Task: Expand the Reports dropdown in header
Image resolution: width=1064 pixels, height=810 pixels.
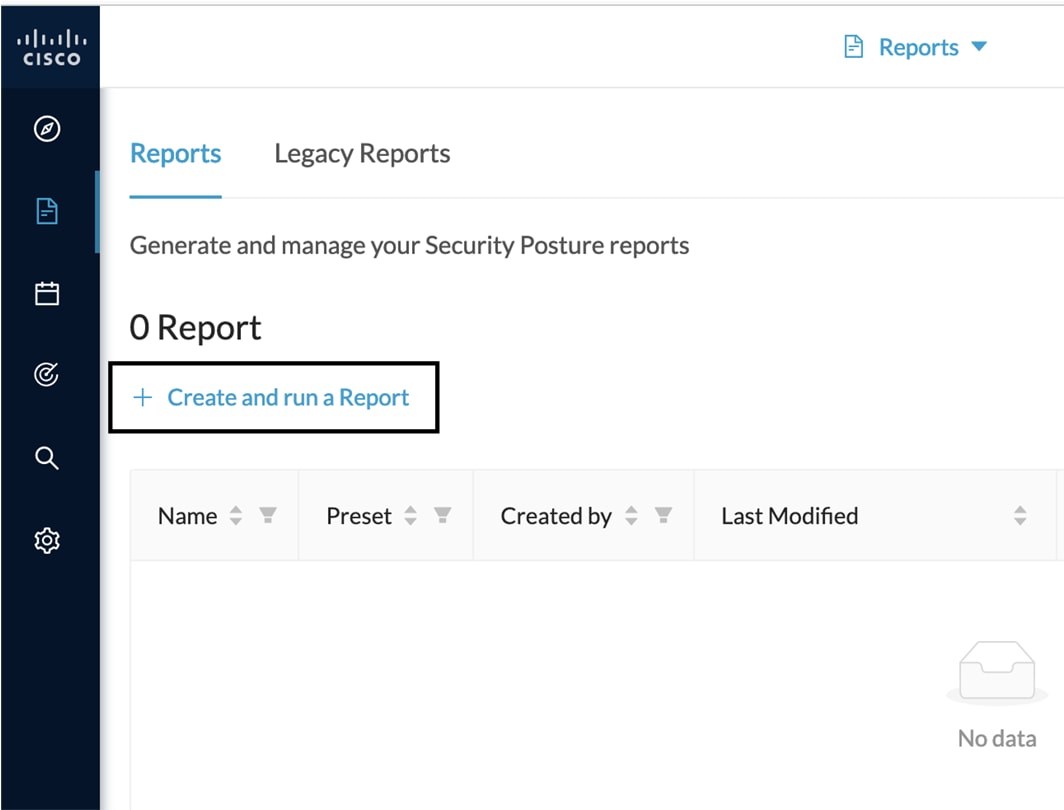Action: 979,46
